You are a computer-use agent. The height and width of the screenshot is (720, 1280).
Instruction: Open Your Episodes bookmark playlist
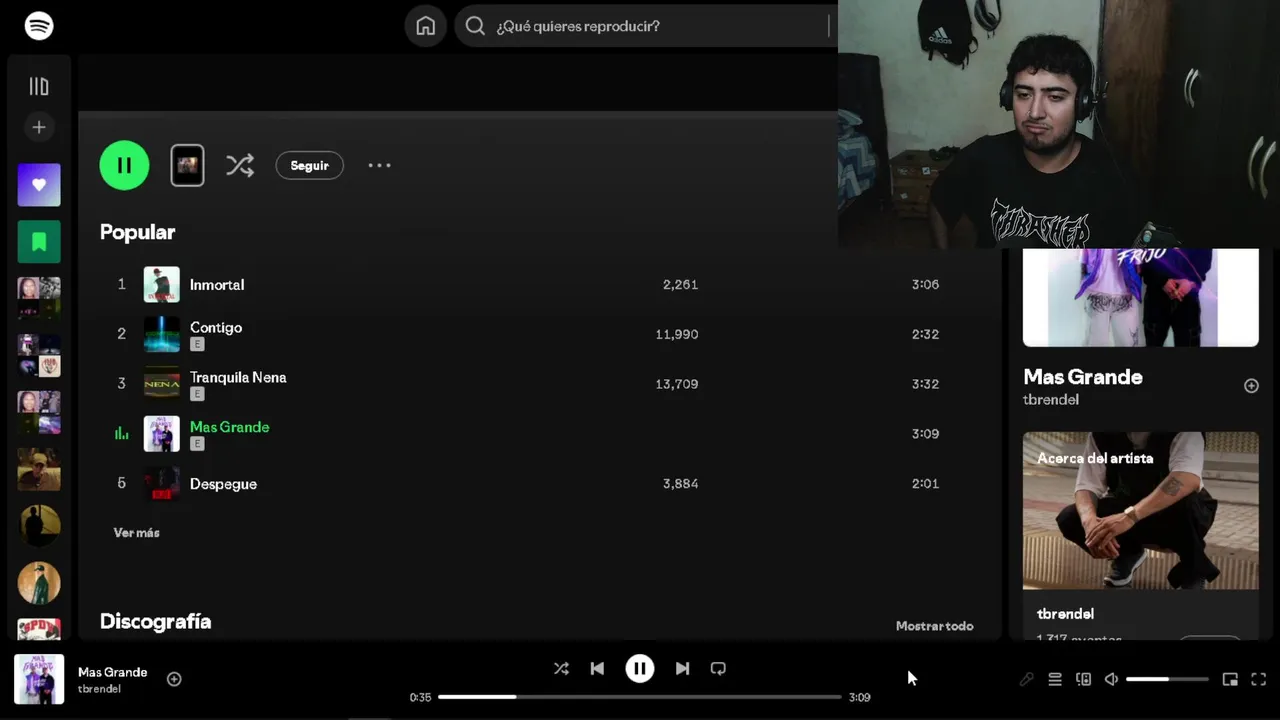(x=39, y=241)
